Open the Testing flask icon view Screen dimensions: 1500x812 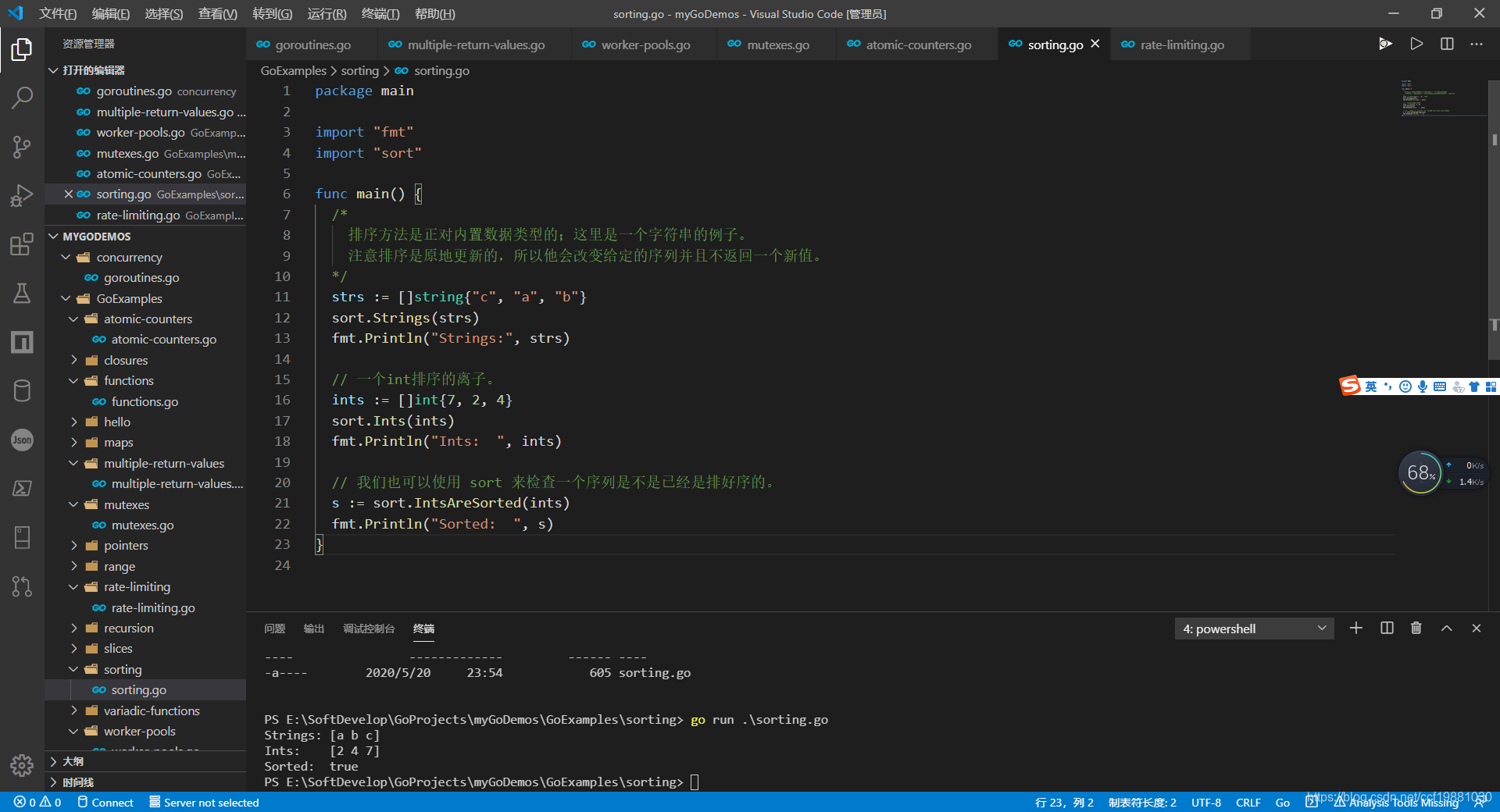click(x=22, y=293)
